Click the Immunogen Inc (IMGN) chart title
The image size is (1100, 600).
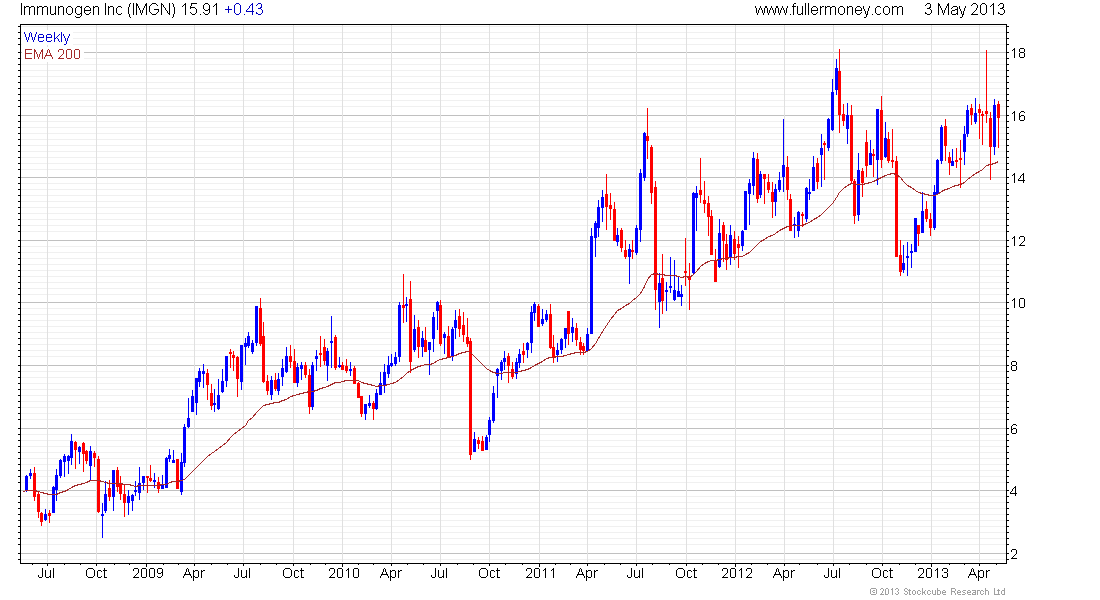[x=98, y=10]
